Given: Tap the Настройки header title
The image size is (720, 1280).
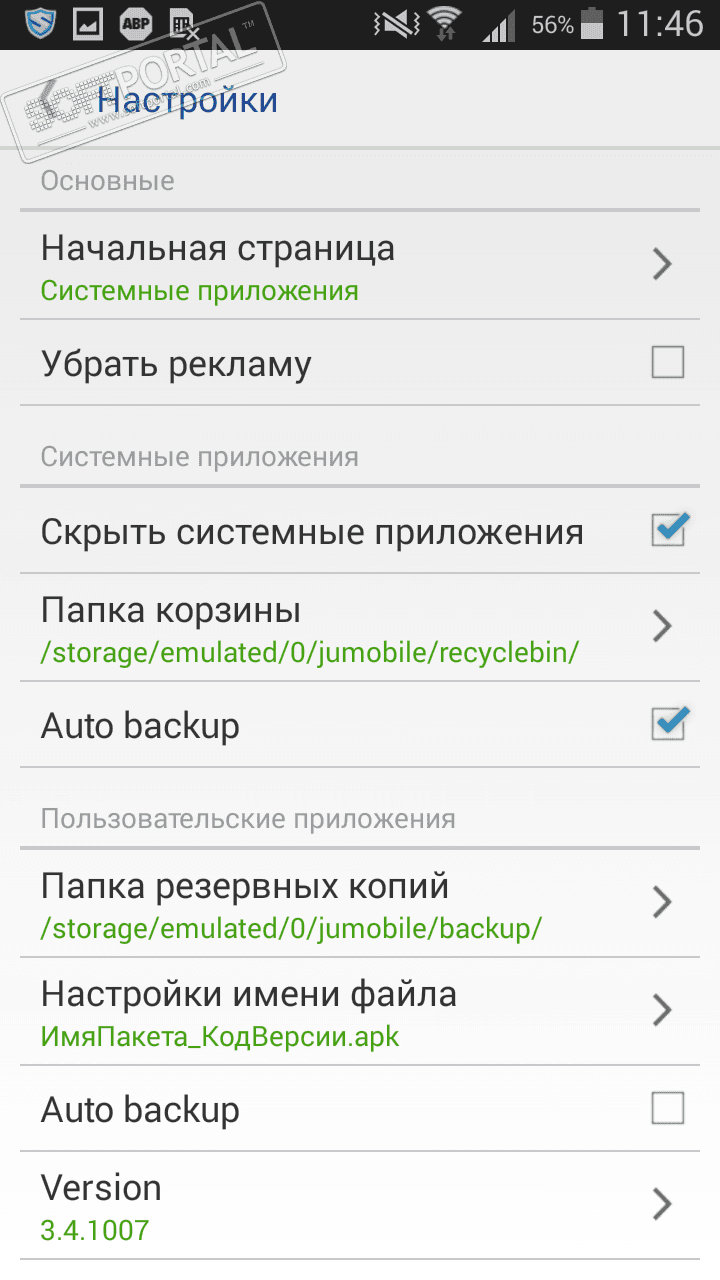Looking at the screenshot, I should click(187, 101).
